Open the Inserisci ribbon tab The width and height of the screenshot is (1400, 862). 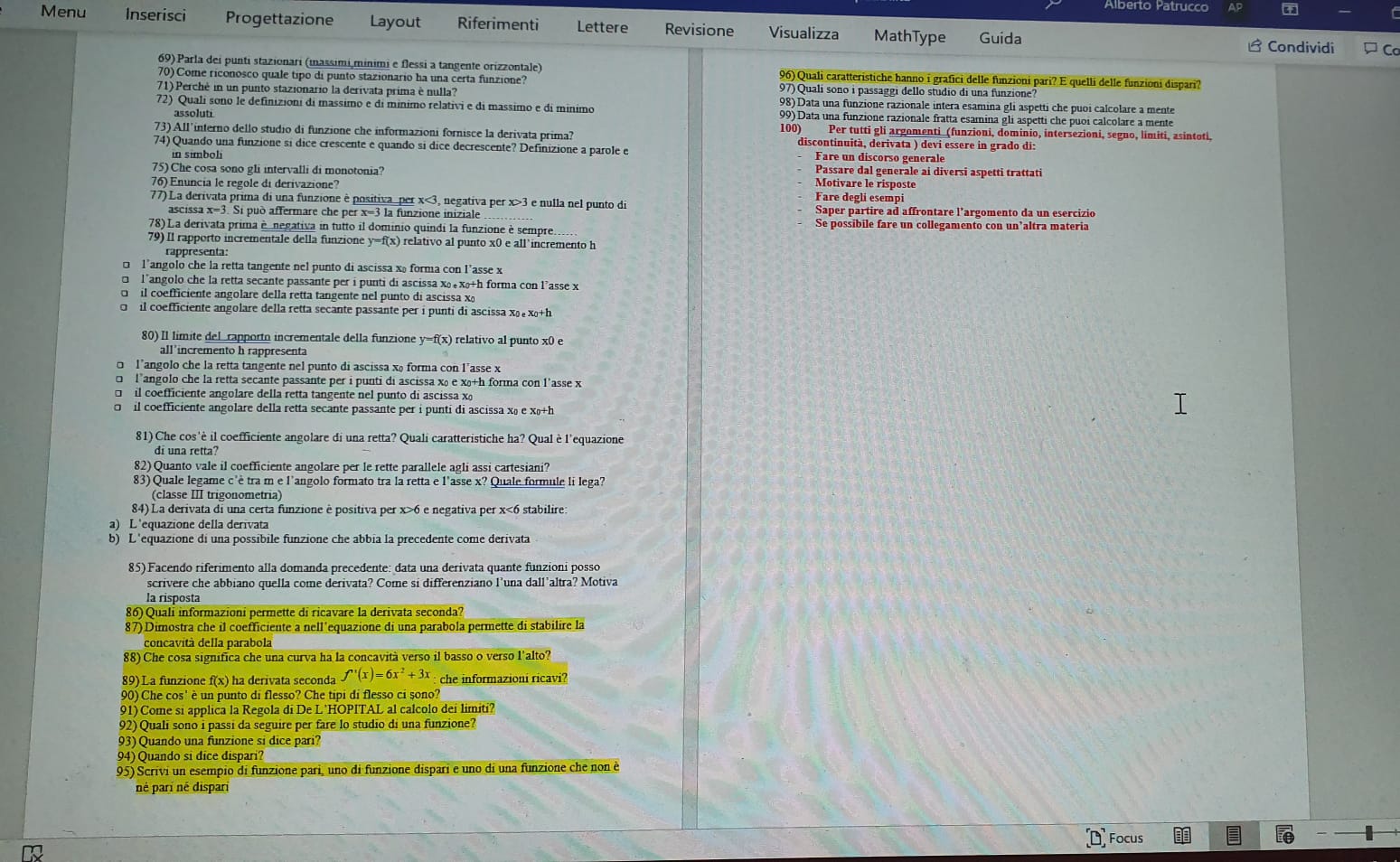pos(155,15)
